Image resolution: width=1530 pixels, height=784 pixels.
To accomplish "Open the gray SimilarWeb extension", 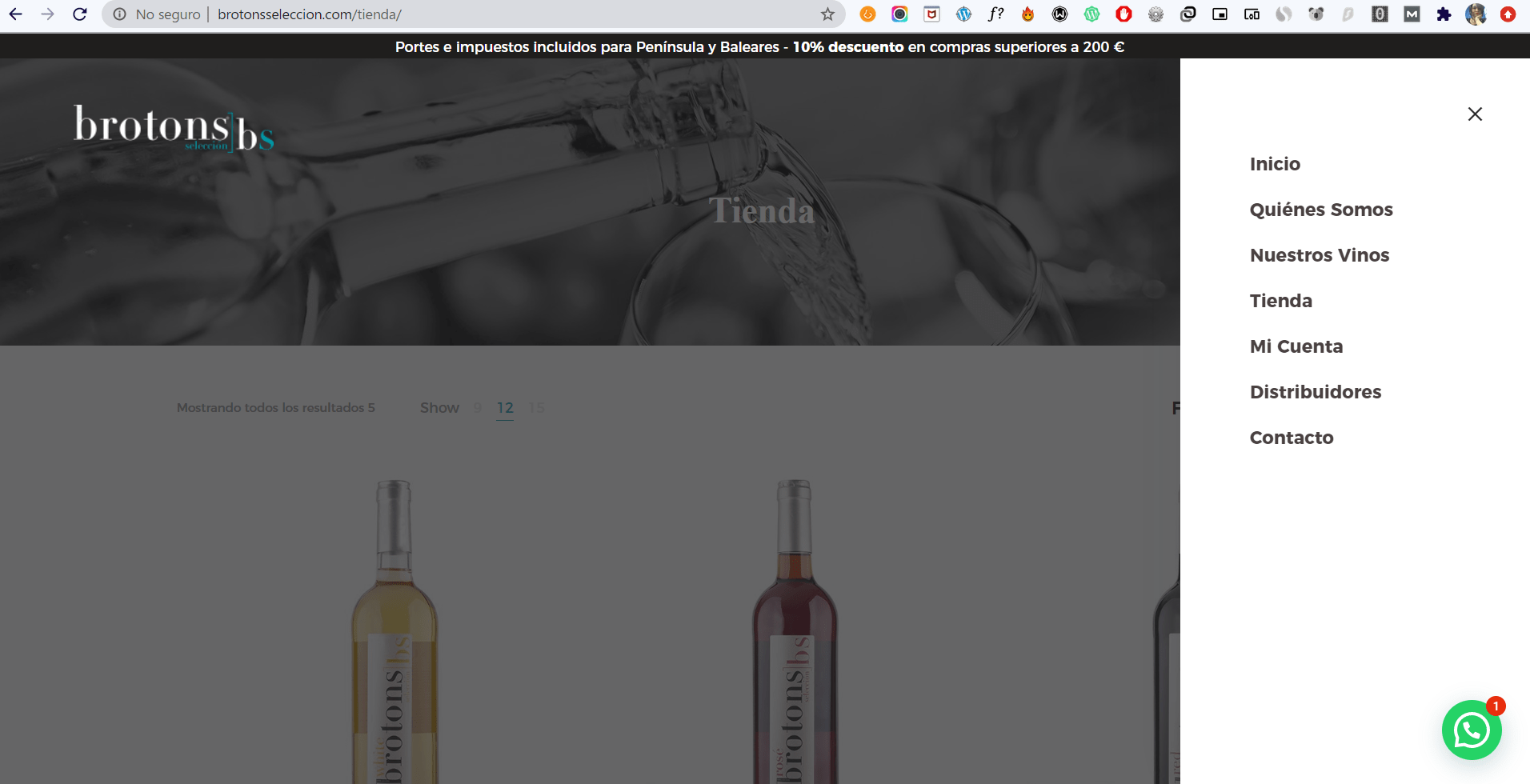I will [x=1284, y=14].
